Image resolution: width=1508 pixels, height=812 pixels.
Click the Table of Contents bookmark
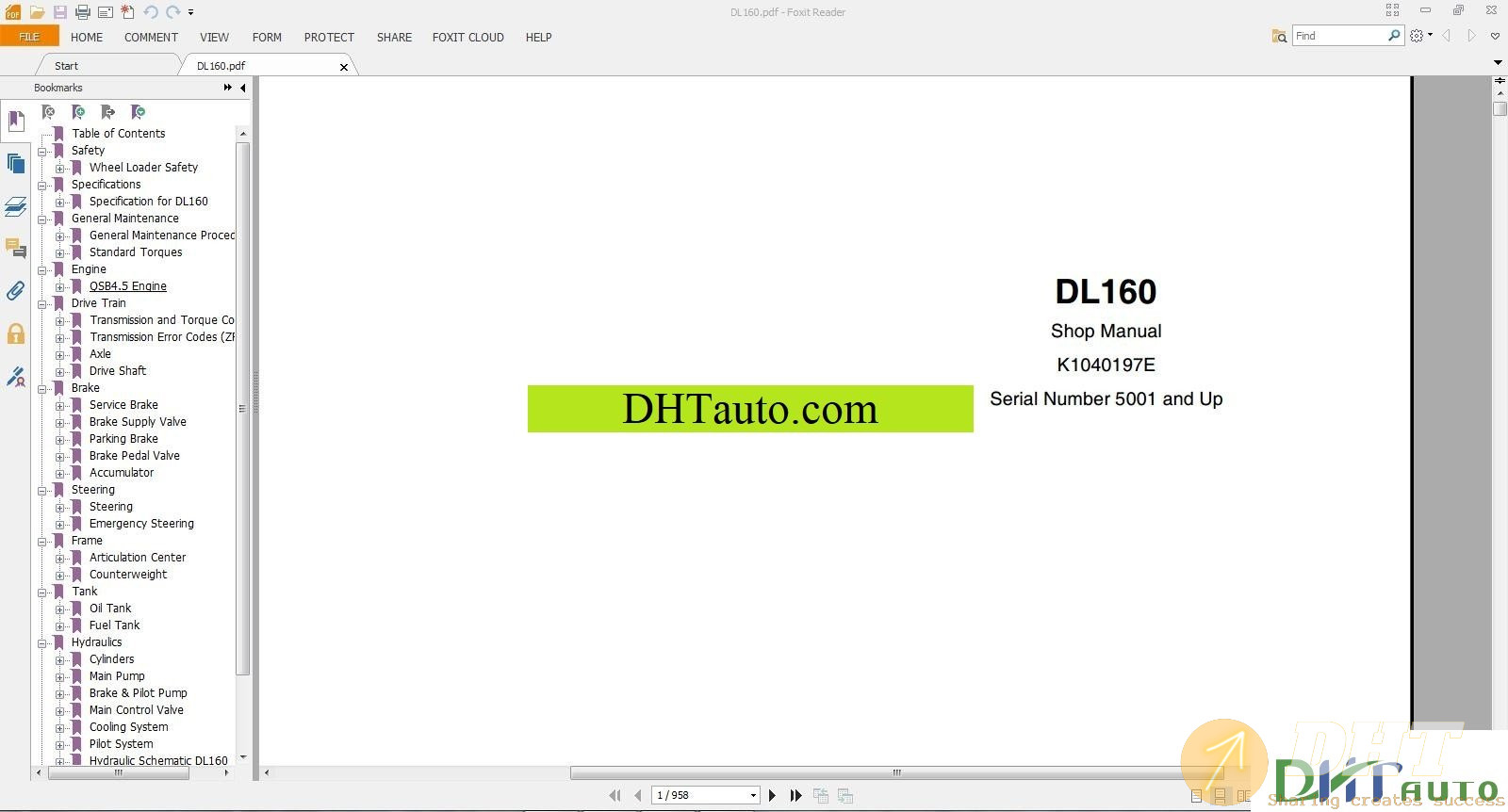click(118, 134)
